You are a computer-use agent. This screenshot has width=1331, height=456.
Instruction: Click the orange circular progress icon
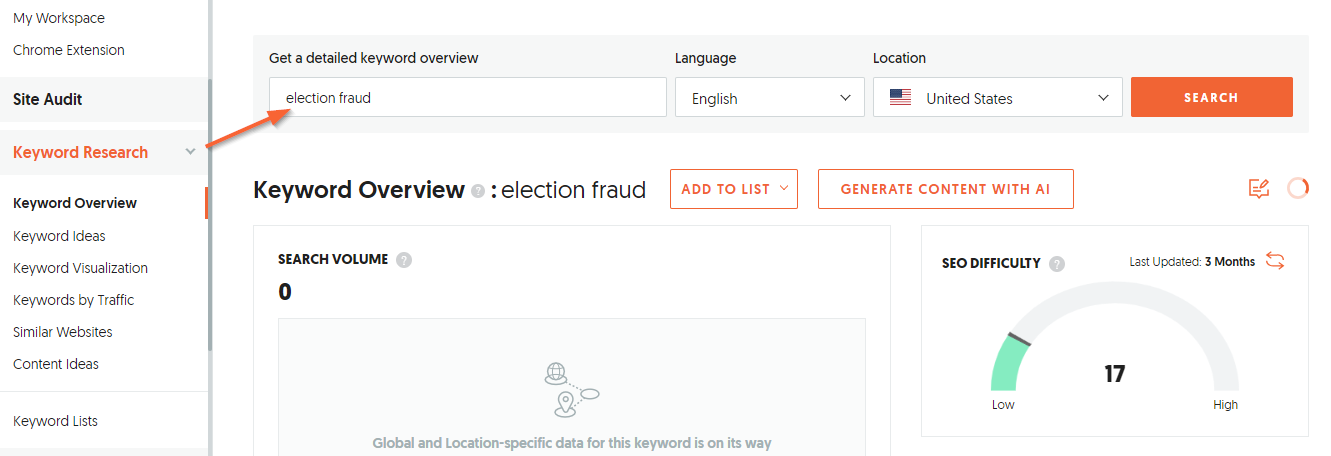click(x=1298, y=188)
